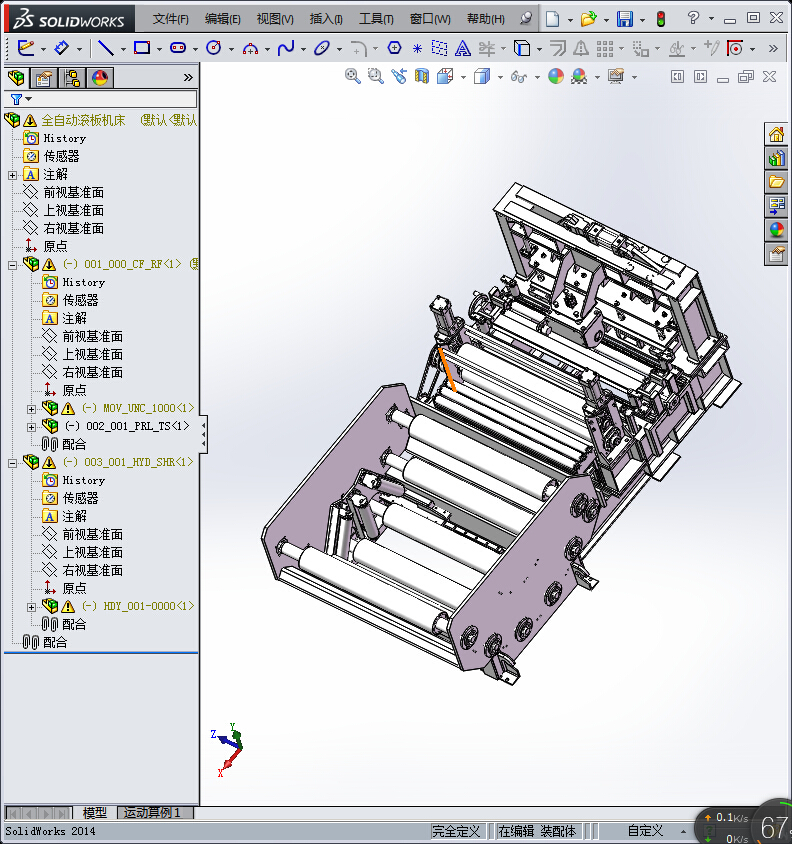Open SolidWorks Resources home pane
Viewport: 792px width, 844px height.
776,134
